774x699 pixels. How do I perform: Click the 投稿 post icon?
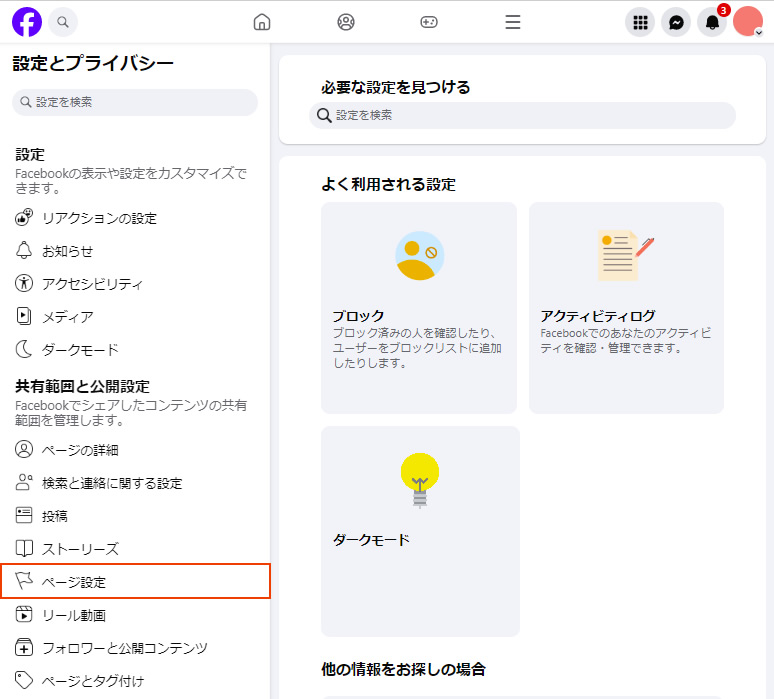coord(24,515)
